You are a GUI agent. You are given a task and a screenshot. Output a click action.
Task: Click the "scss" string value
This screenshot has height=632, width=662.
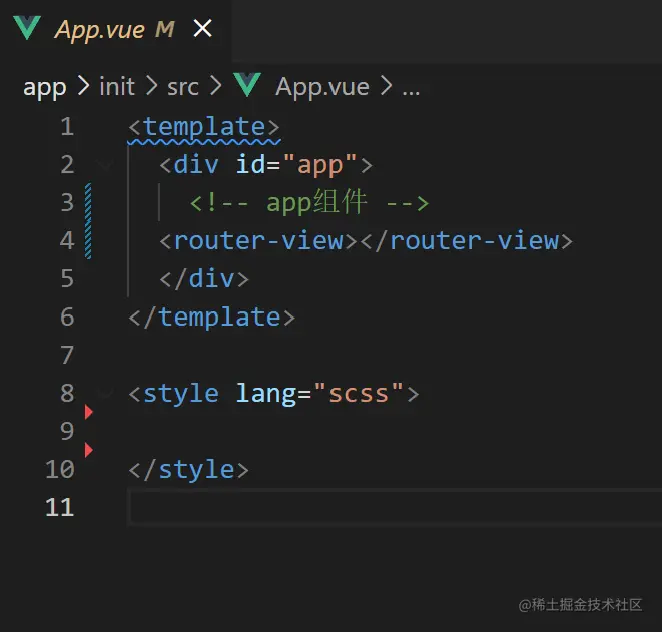[358, 393]
